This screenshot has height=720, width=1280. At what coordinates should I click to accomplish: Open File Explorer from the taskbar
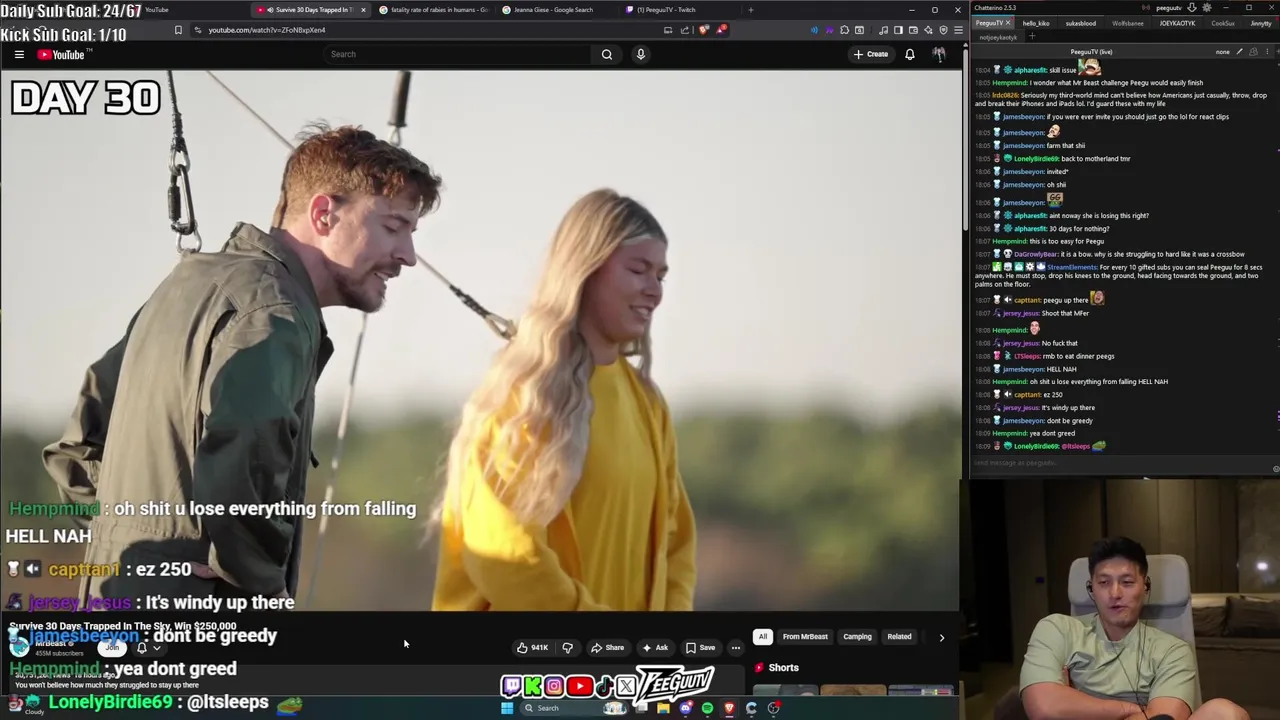[x=663, y=708]
